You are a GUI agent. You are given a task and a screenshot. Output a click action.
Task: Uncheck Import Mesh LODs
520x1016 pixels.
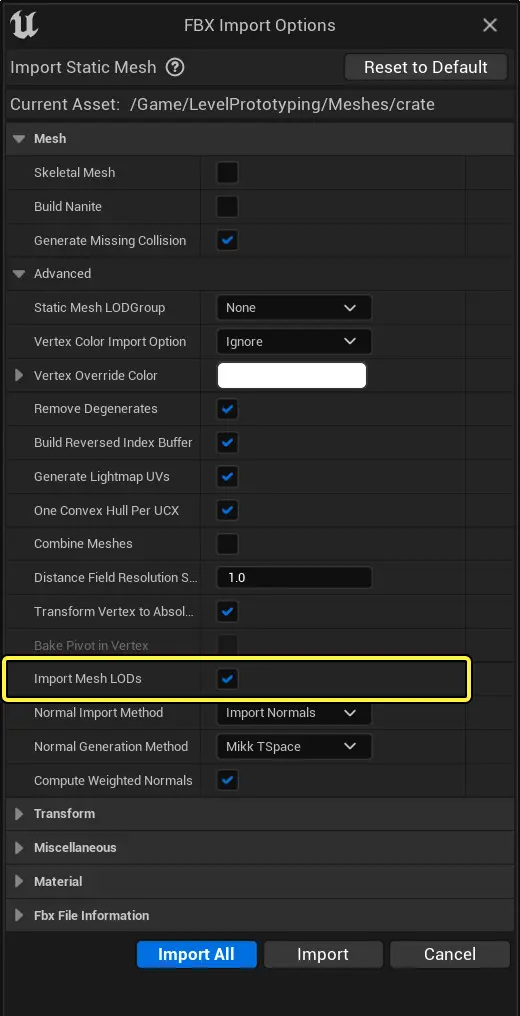pos(227,679)
